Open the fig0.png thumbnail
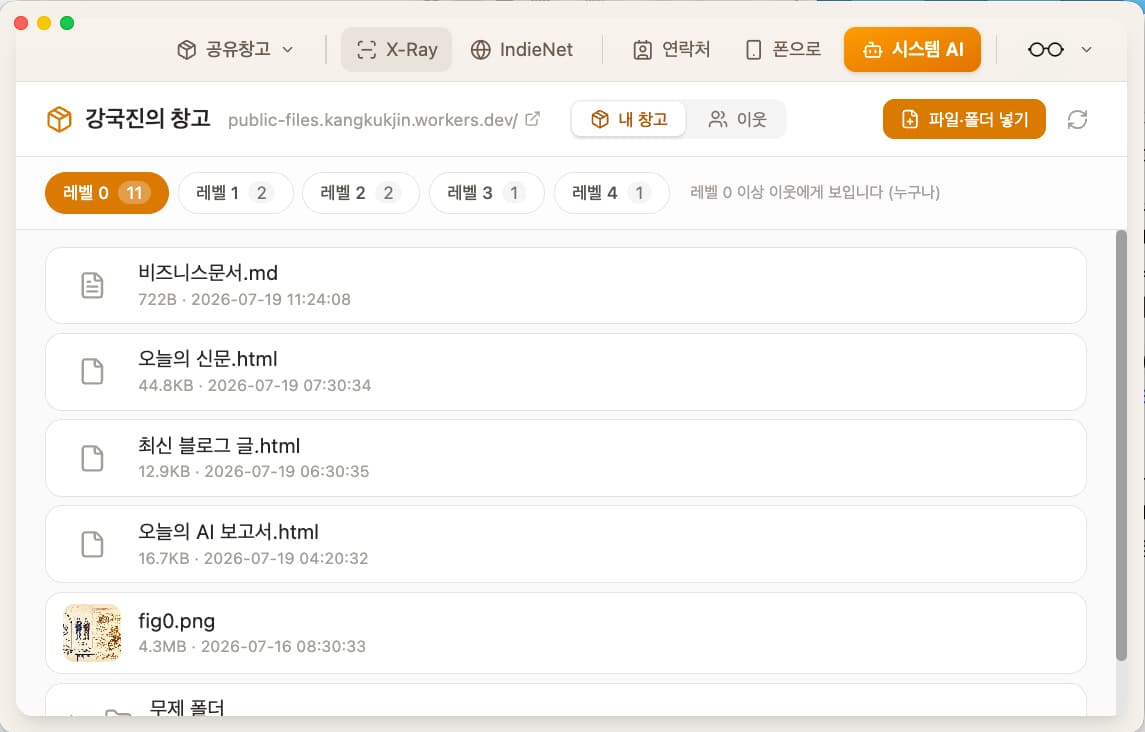Image resolution: width=1145 pixels, height=732 pixels. pyautogui.click(x=92, y=633)
